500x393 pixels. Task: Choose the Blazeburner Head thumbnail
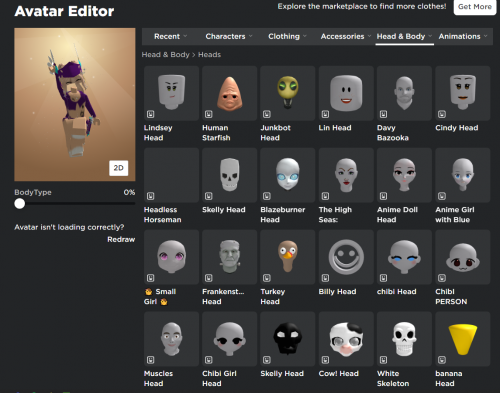288,175
